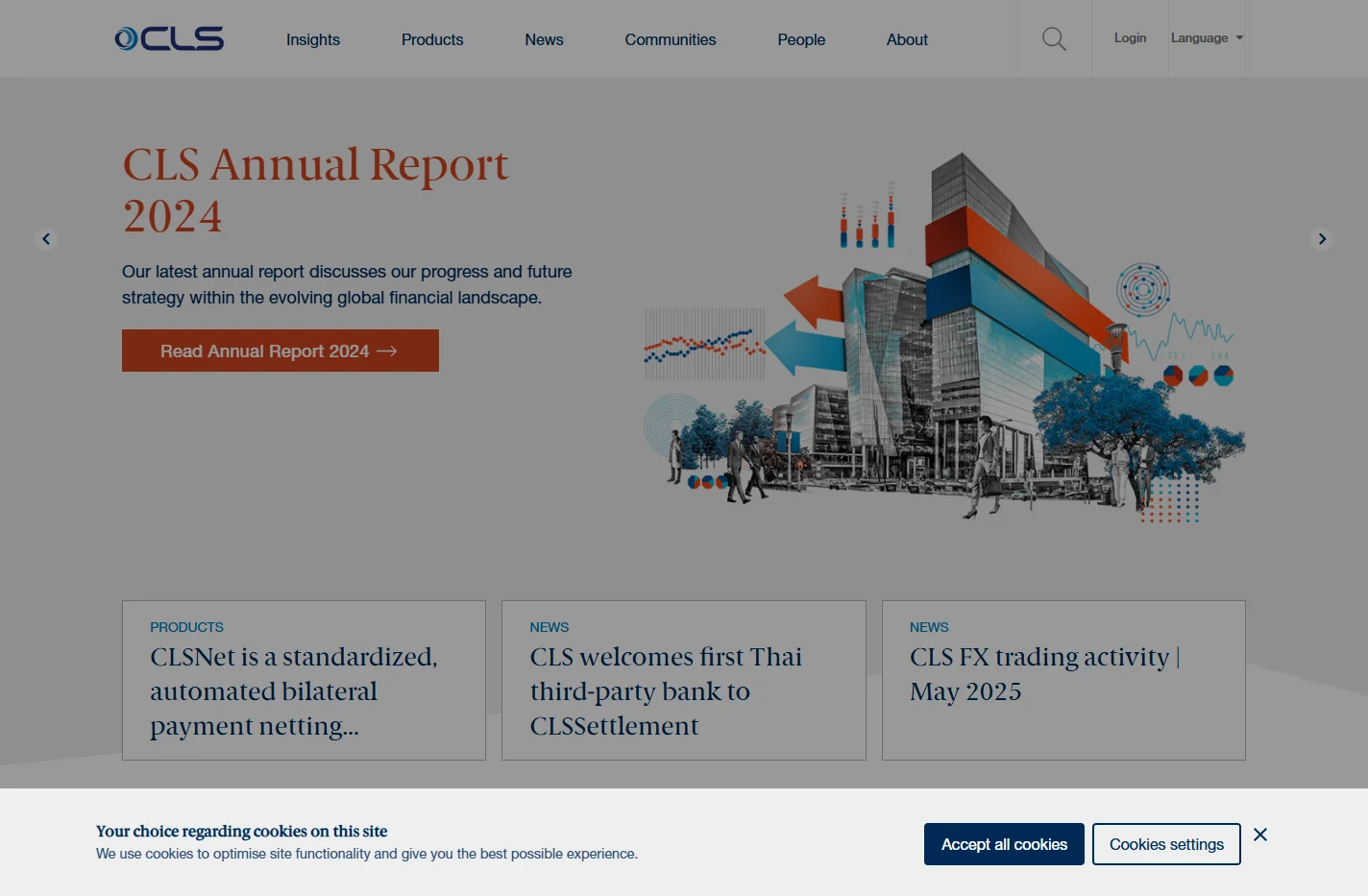Go to next carousel slide
1368x896 pixels.
pos(1322,239)
